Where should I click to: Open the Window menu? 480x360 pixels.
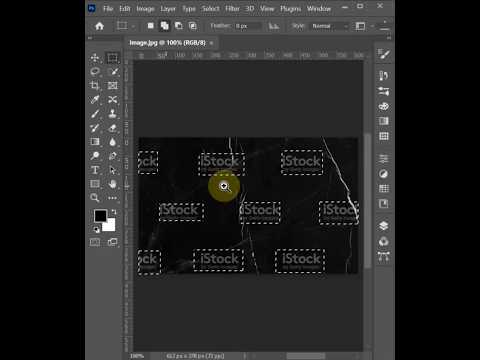click(319, 9)
